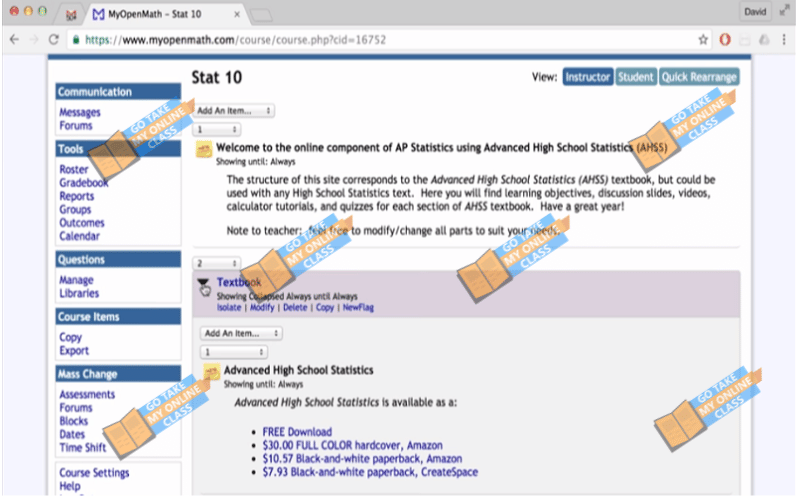Open Add An Item dropdown inside Textbook
Viewport: 800px width, 500px height.
click(241, 333)
